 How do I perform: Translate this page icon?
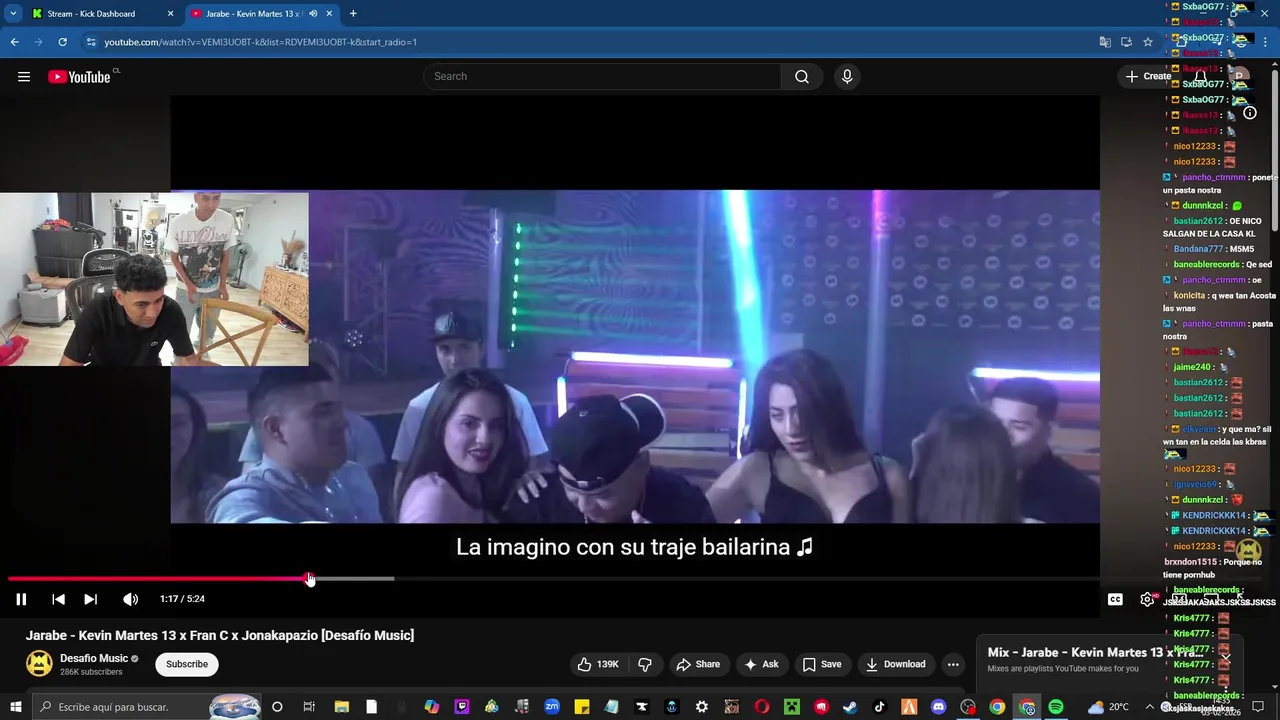click(x=1105, y=42)
